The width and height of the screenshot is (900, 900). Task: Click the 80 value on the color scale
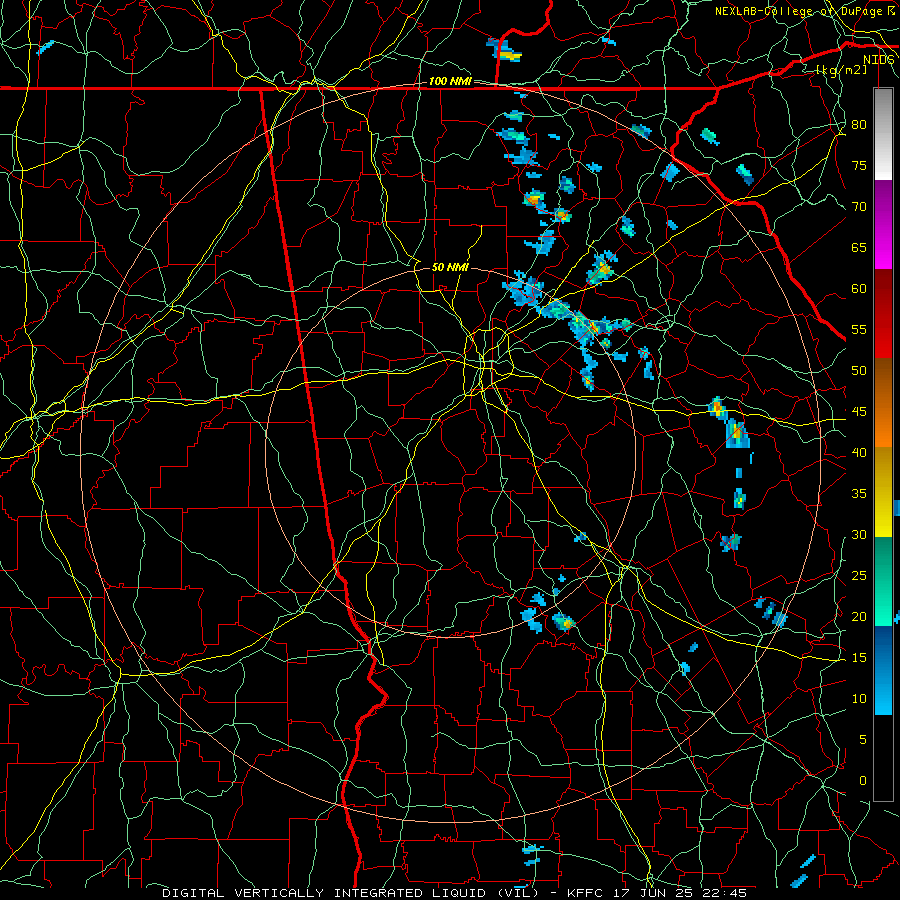859,125
